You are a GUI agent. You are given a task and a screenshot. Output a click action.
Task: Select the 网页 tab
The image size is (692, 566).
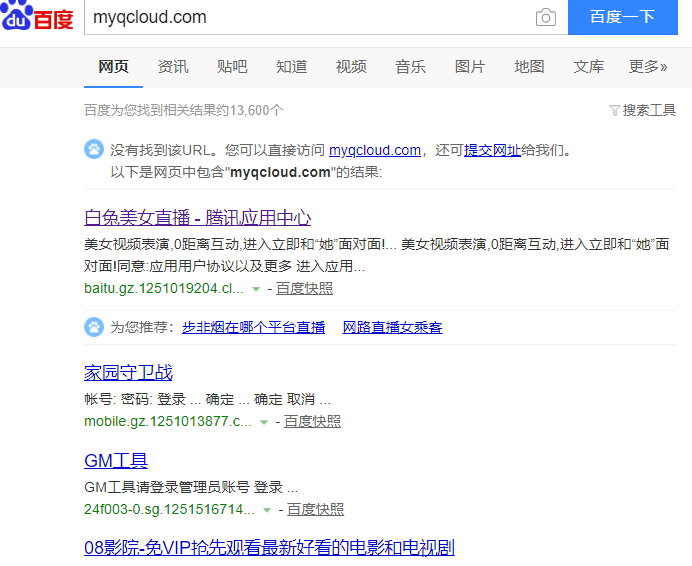113,67
